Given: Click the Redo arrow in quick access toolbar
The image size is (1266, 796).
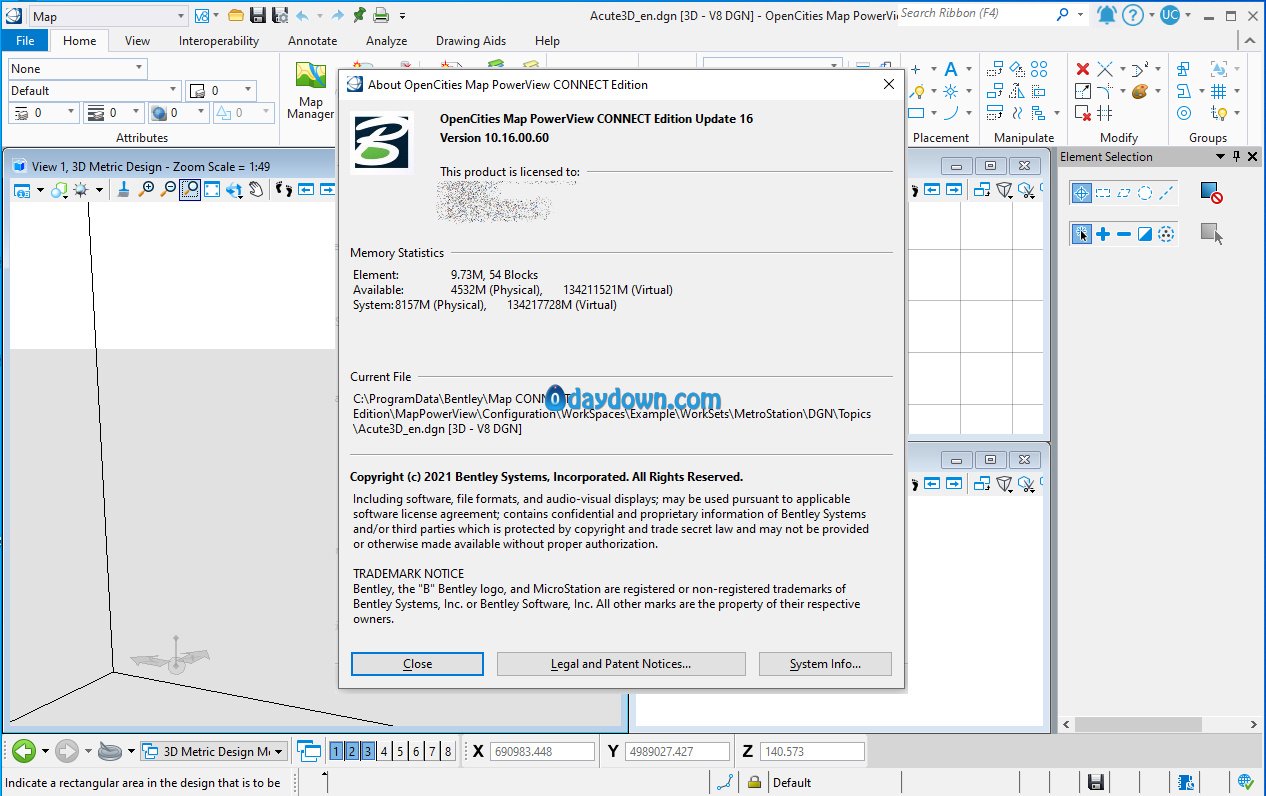Looking at the screenshot, I should [337, 15].
